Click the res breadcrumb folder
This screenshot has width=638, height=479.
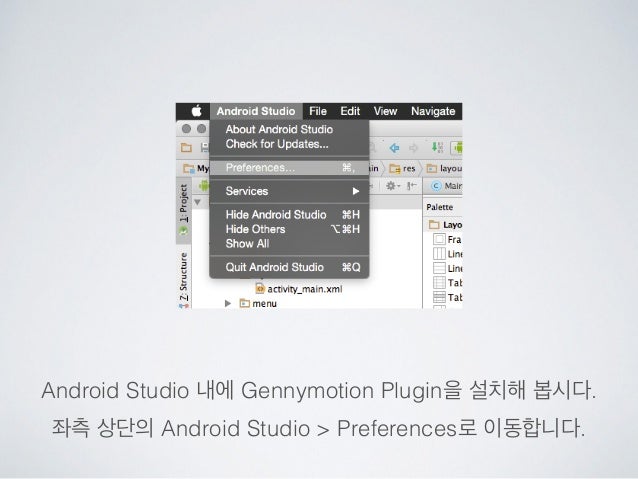tap(402, 168)
